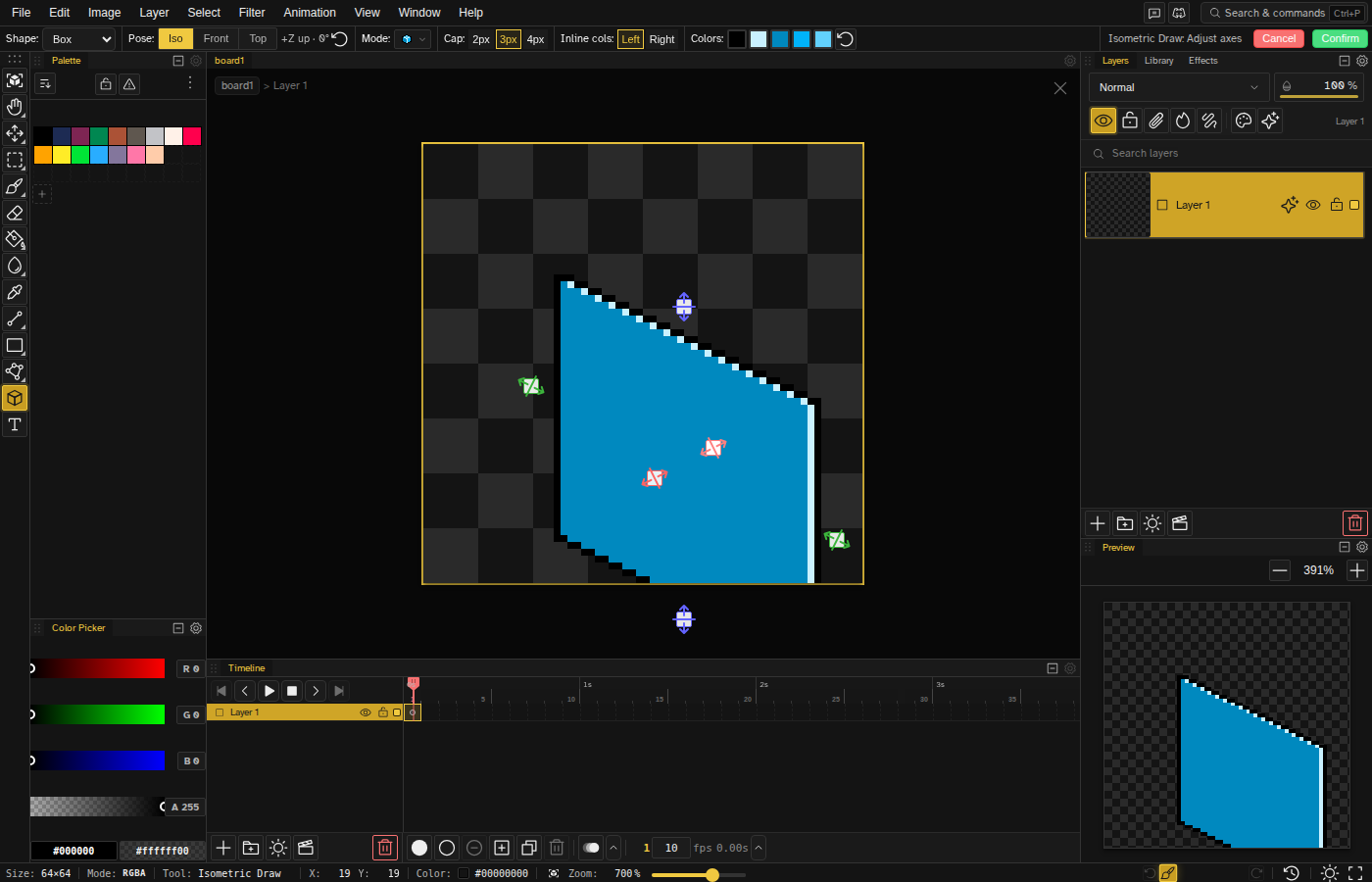The image size is (1372, 882).
Task: Open the Shape dropdown set to Box
Action: pos(79,39)
